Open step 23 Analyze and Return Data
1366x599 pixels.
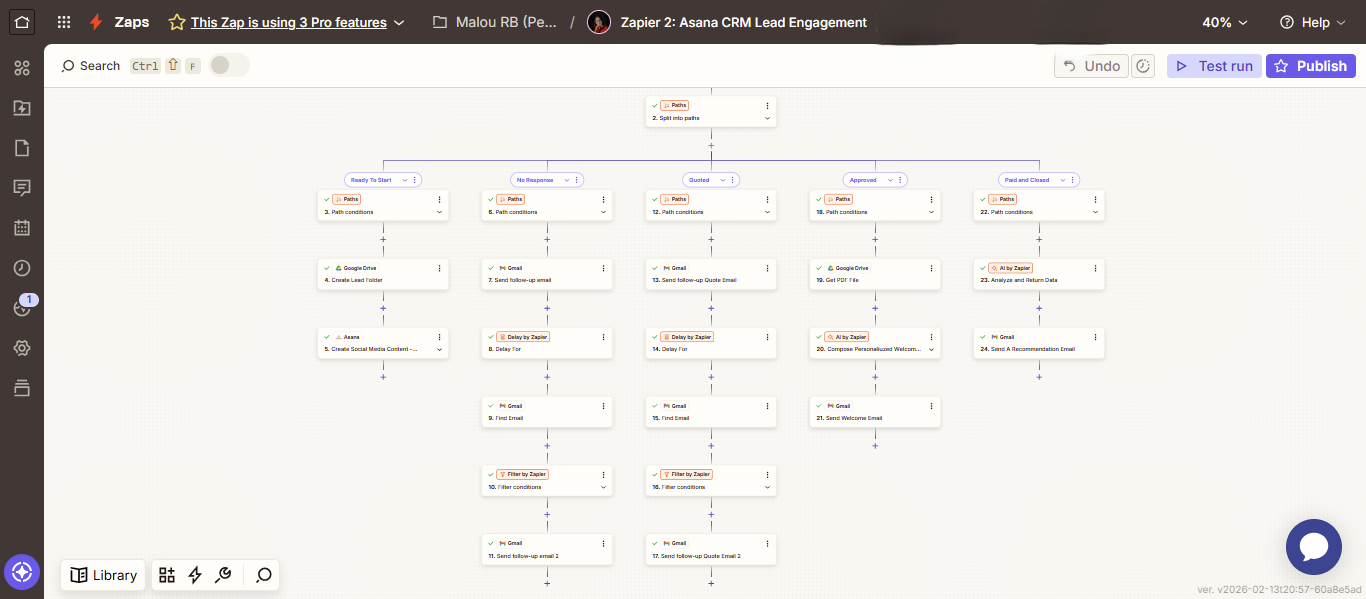(1039, 274)
